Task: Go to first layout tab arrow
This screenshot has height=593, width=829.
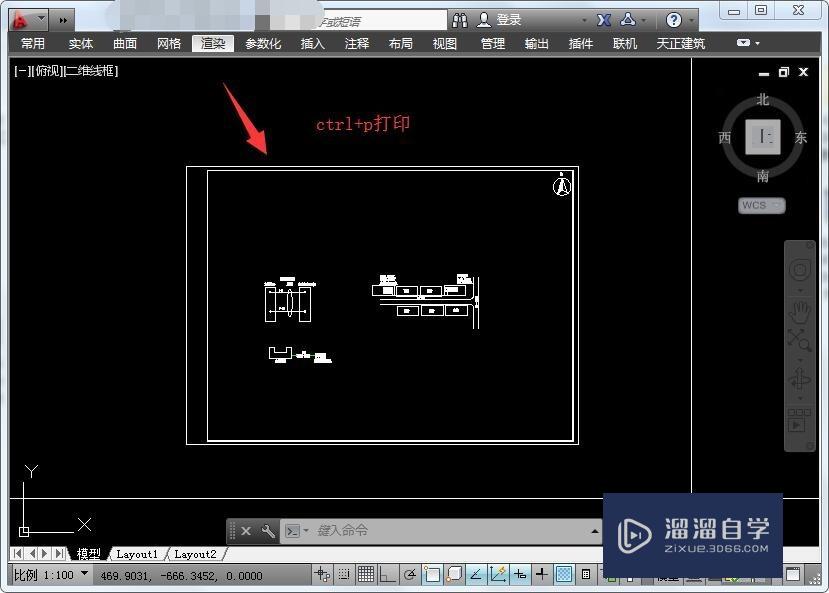Action: click(17, 553)
